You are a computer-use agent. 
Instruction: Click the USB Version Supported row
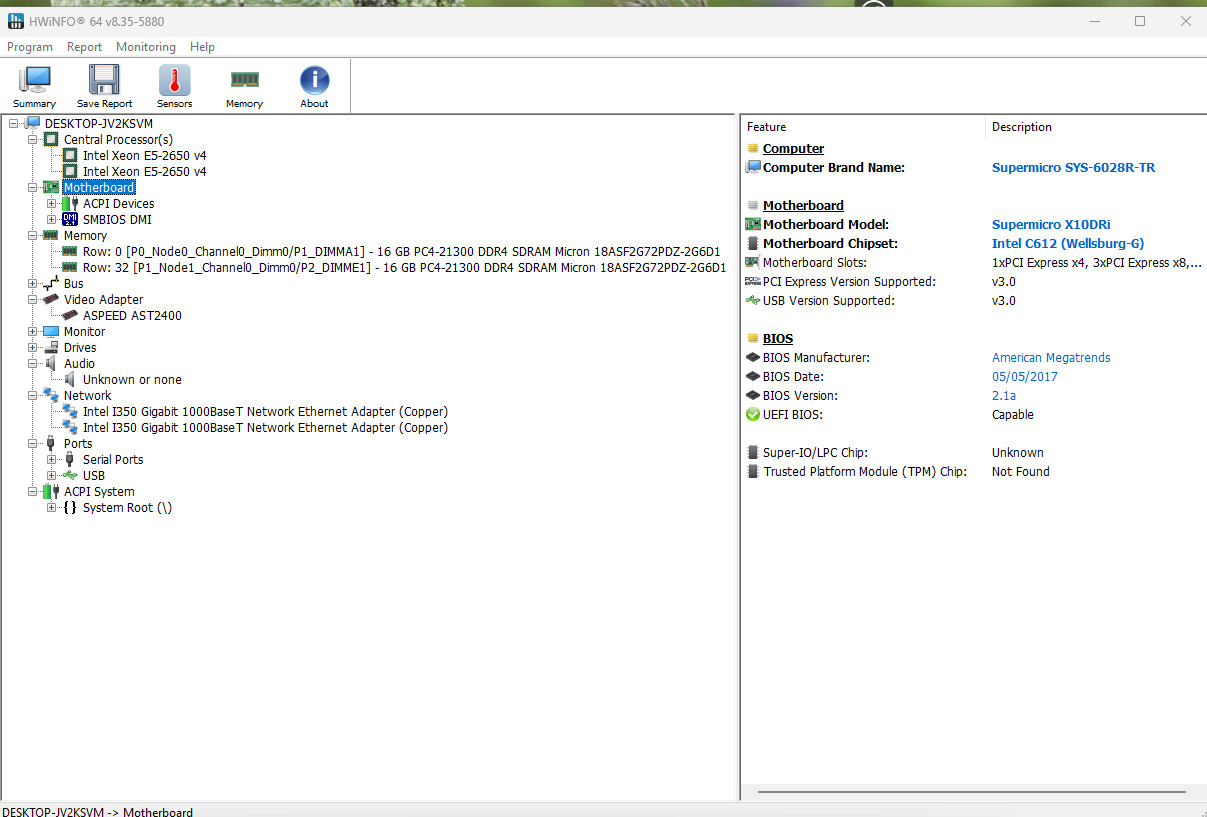point(974,301)
